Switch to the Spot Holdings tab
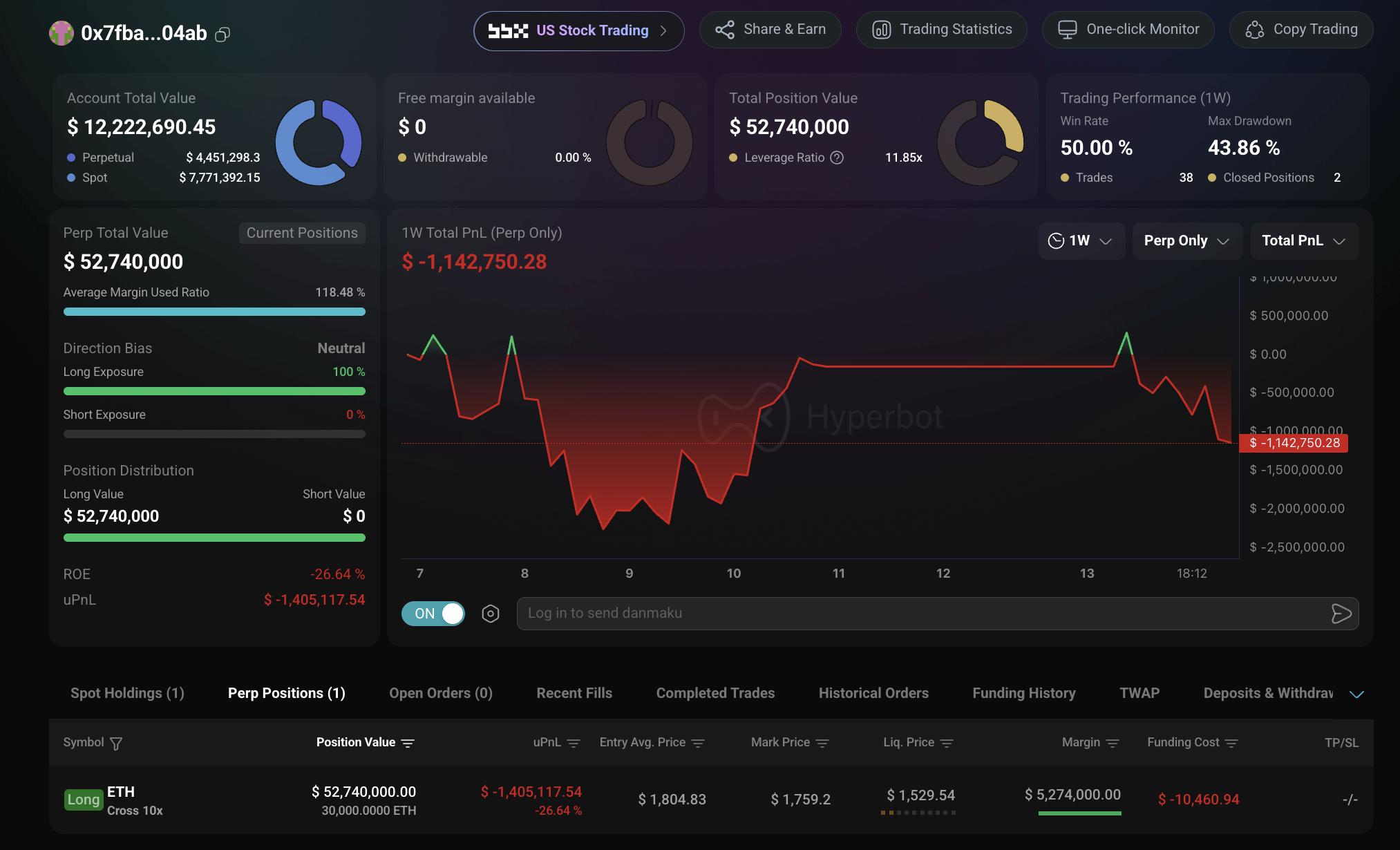Screen dimensions: 1400x850 click(x=127, y=693)
